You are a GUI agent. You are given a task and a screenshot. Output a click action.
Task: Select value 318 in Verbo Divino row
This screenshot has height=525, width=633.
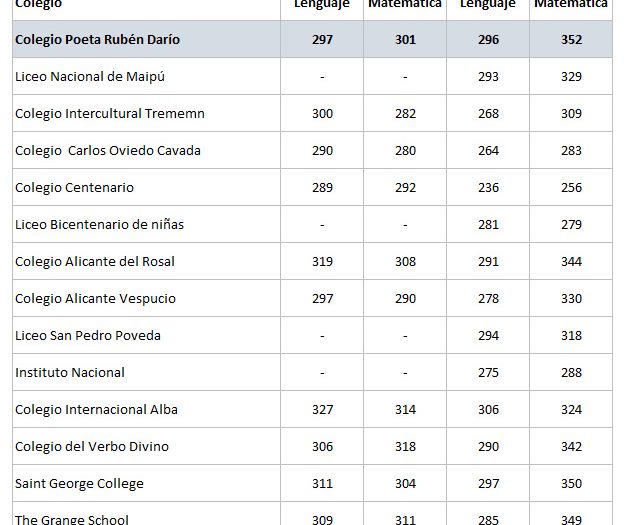(x=404, y=446)
